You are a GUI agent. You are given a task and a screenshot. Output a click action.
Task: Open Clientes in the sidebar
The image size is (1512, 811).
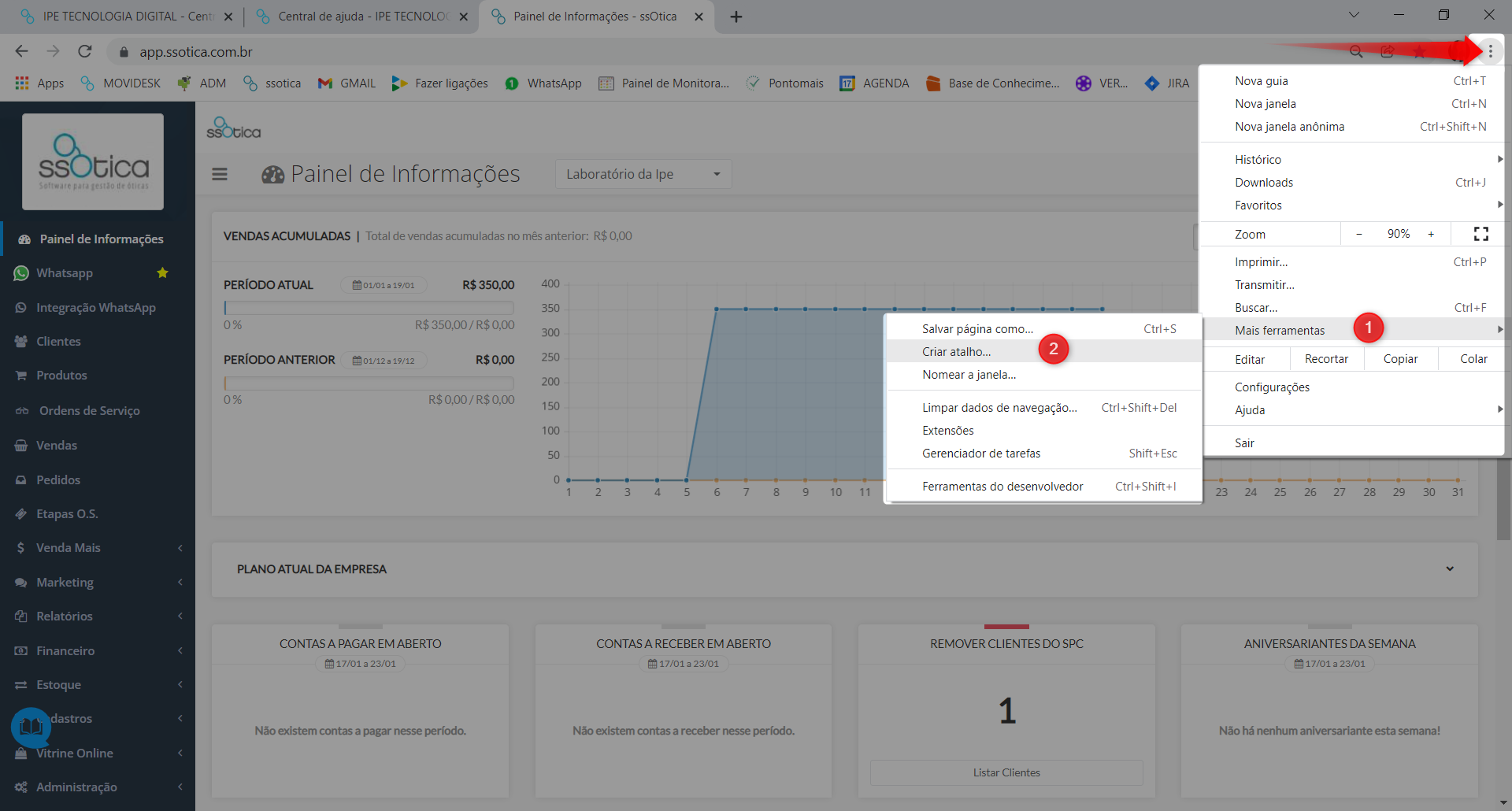point(58,341)
